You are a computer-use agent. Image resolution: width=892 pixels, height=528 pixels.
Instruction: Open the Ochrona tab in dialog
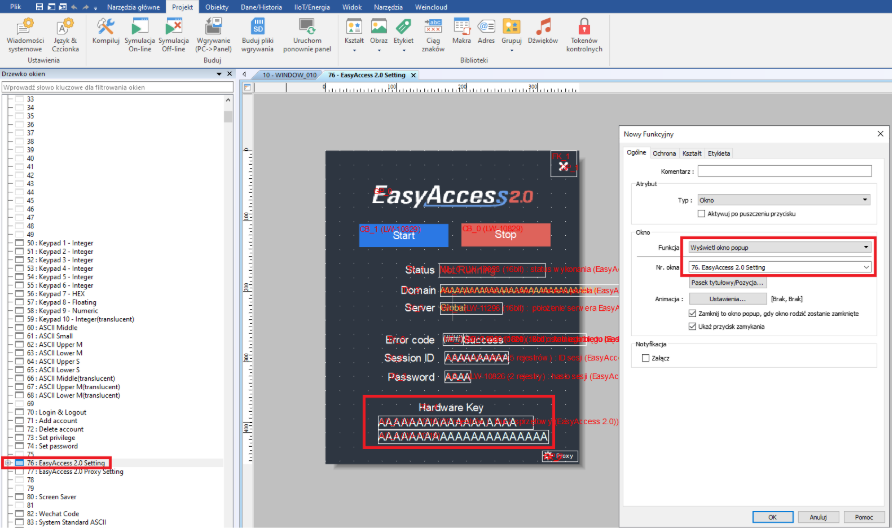point(664,154)
